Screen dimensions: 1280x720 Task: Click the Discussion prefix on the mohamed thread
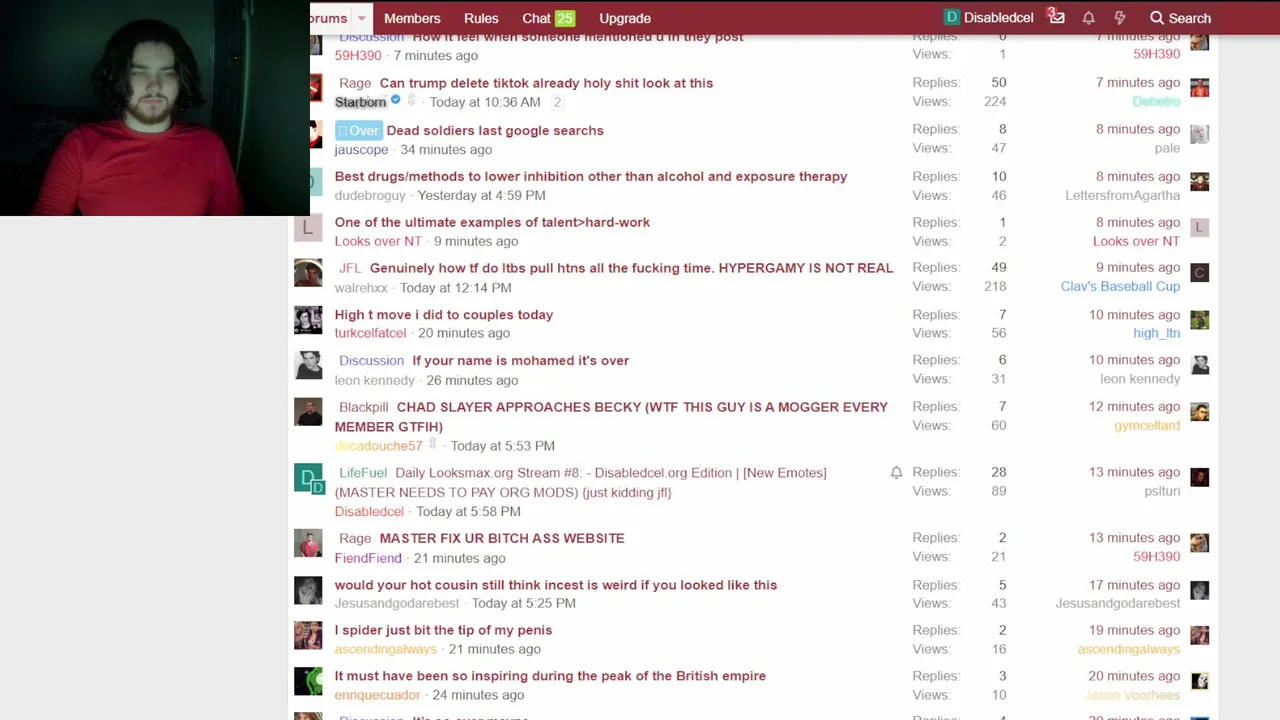(371, 361)
